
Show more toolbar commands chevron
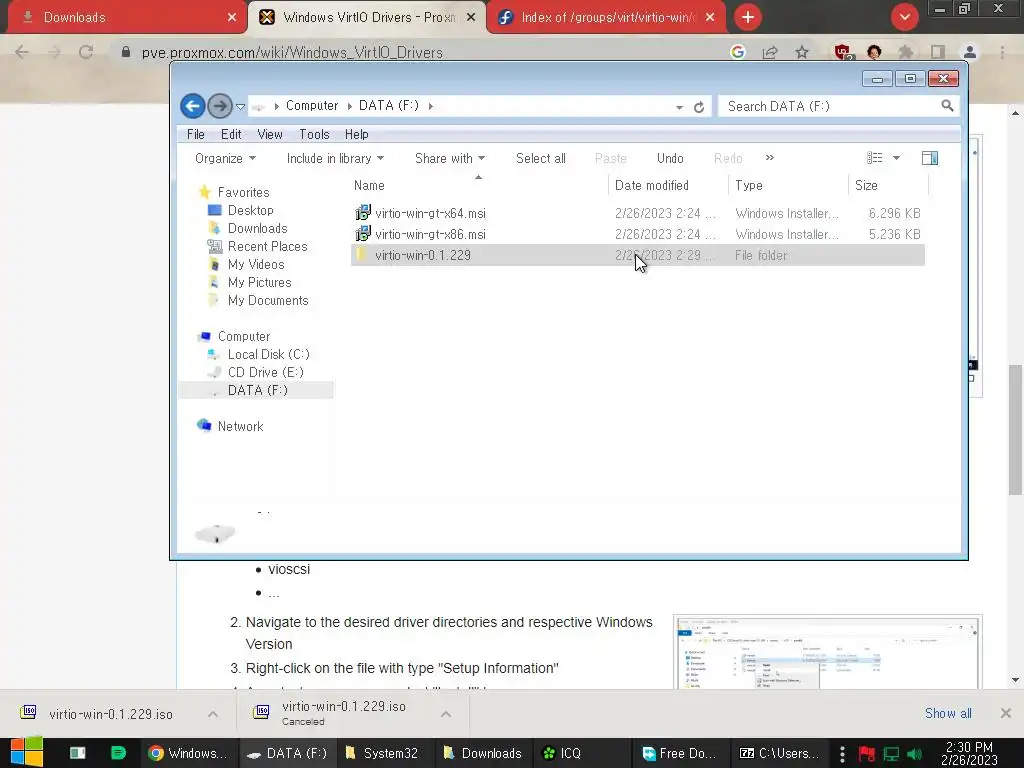[x=770, y=158]
